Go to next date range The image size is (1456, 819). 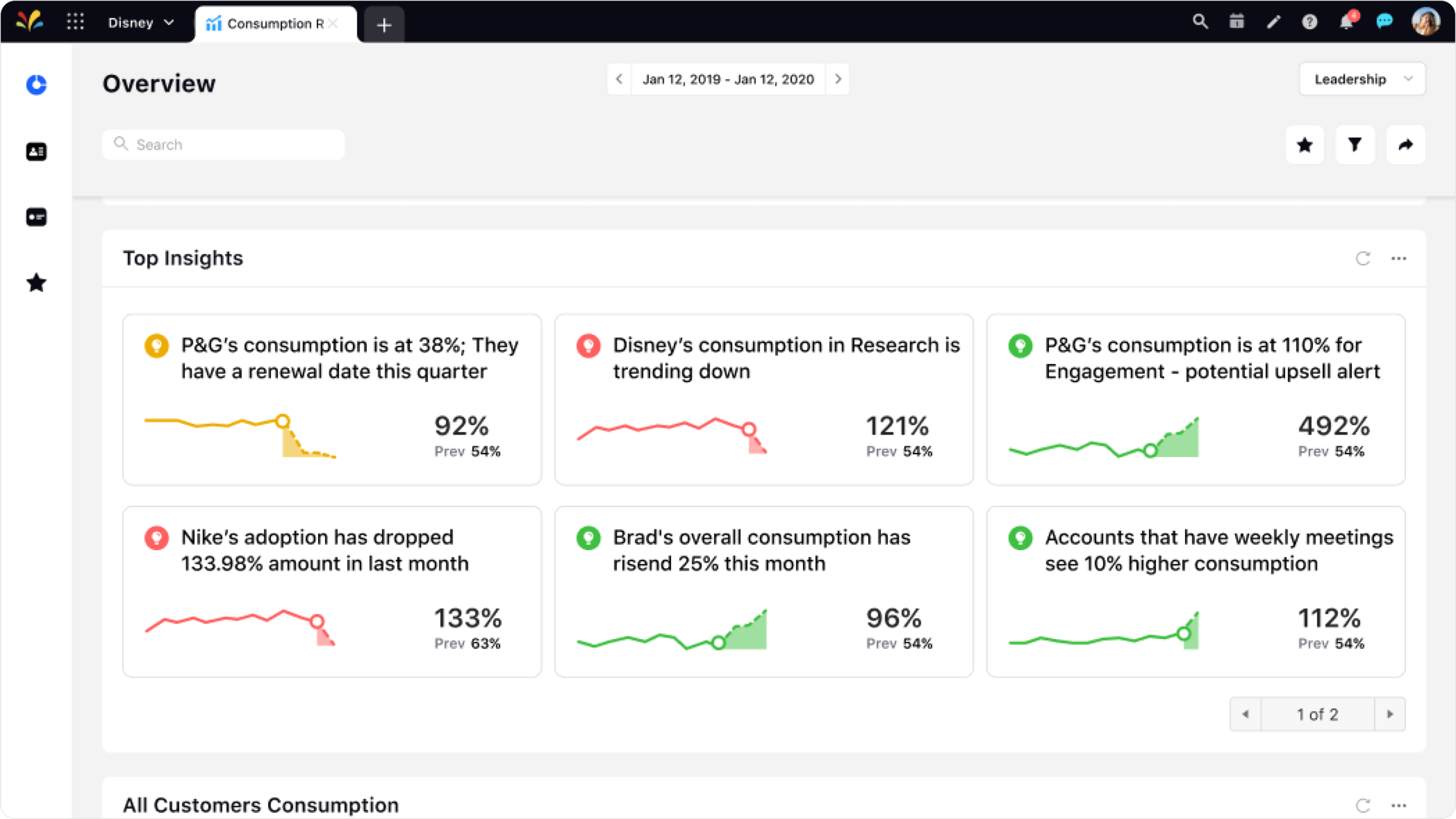tap(837, 79)
